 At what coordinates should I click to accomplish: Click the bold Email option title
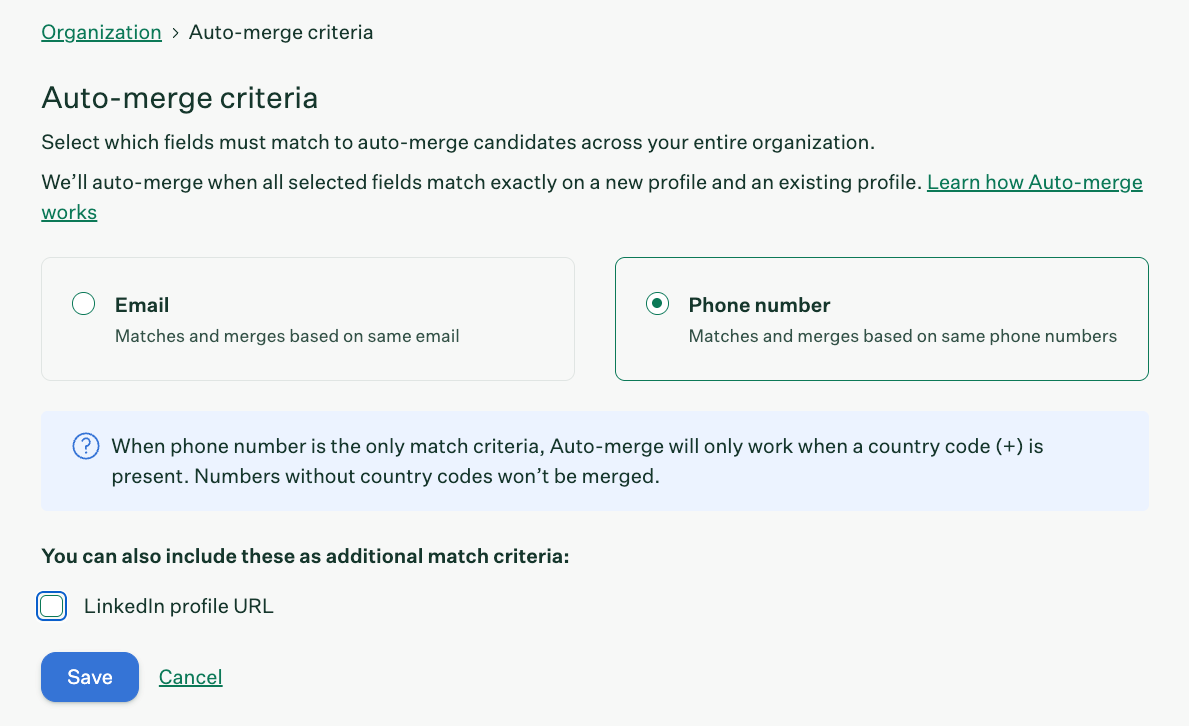pos(142,305)
